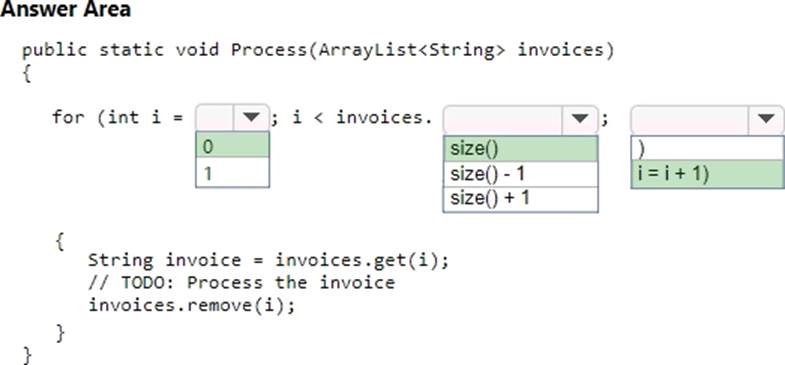Expand the invoices size condition dropdown arrow

point(580,119)
